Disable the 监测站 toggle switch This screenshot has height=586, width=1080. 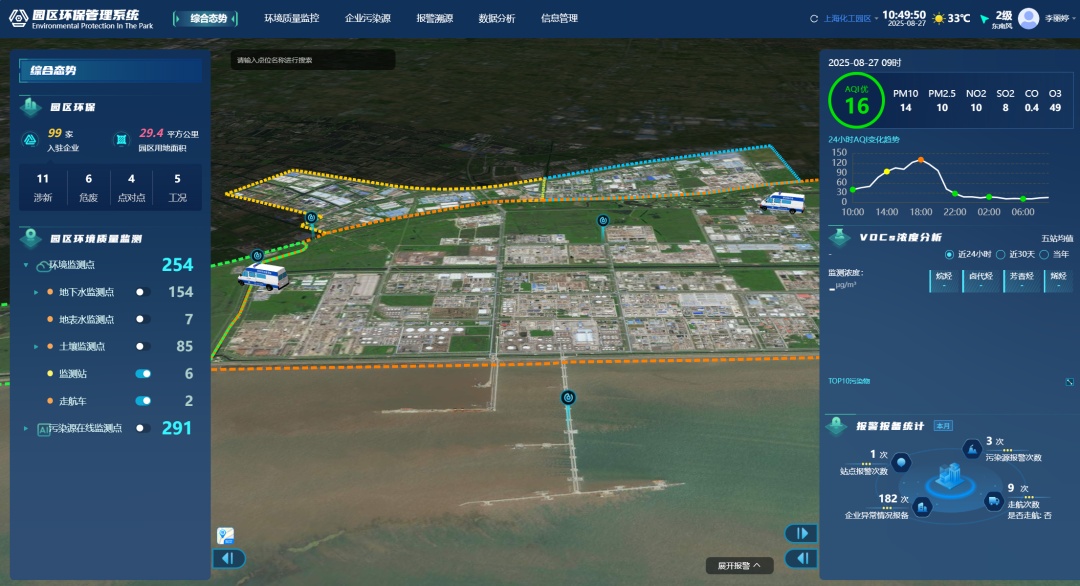[x=143, y=374]
